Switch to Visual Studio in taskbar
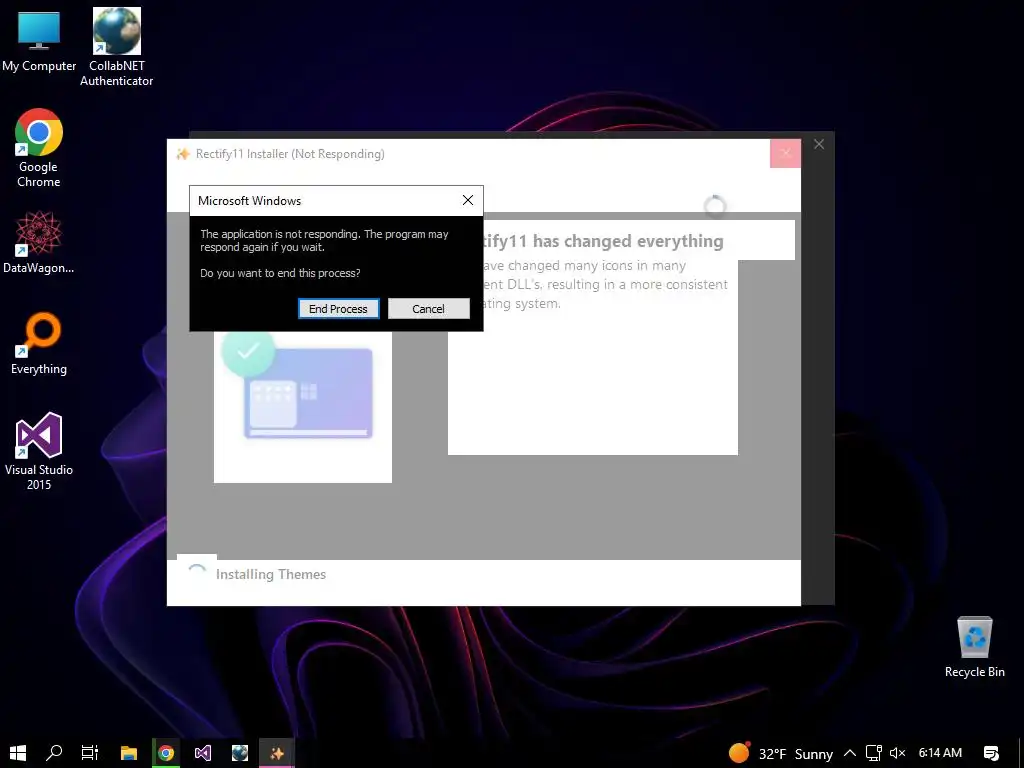The height and width of the screenshot is (768, 1024). [x=203, y=753]
